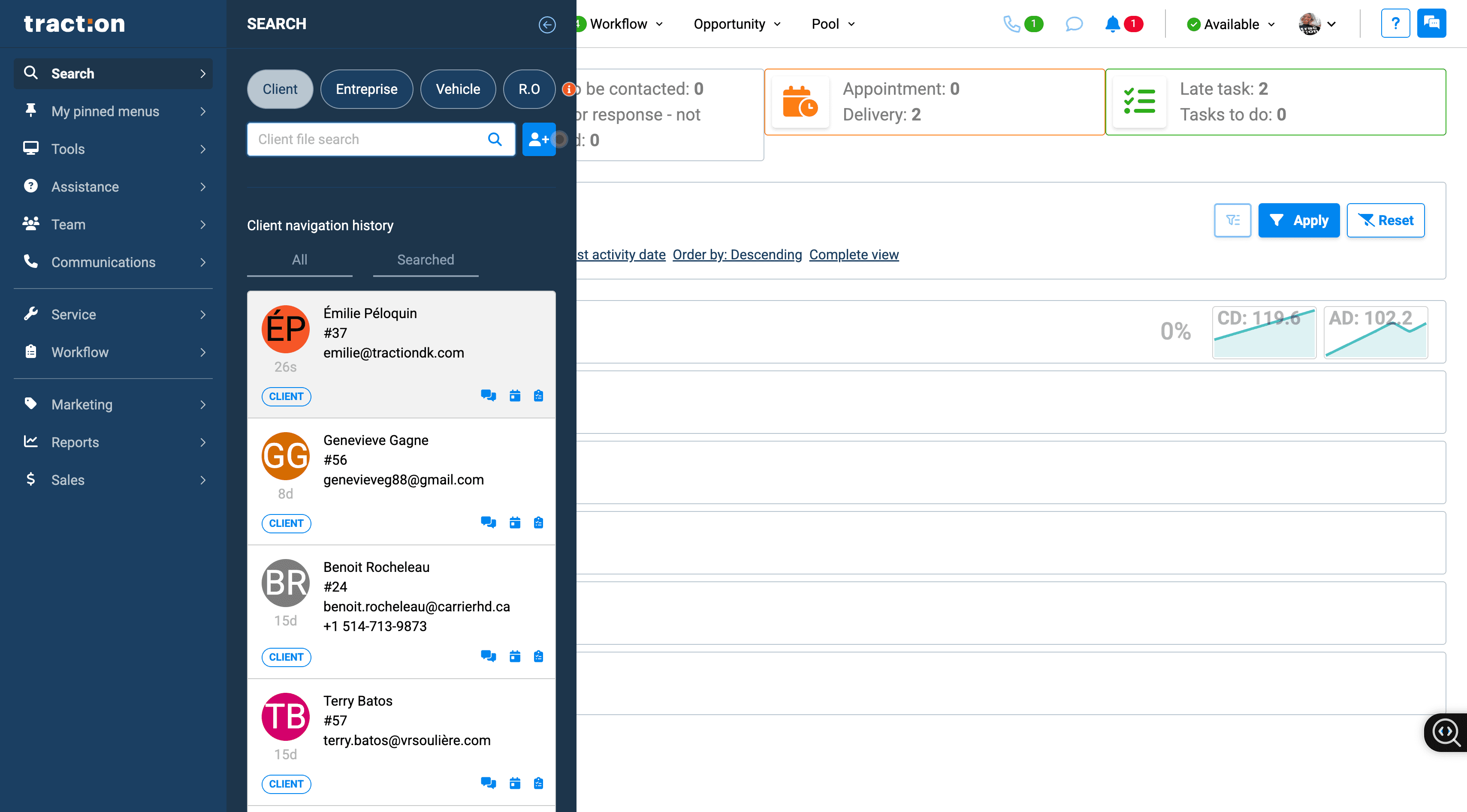Open calendar icon for Émilie Péloquin

[x=515, y=395]
